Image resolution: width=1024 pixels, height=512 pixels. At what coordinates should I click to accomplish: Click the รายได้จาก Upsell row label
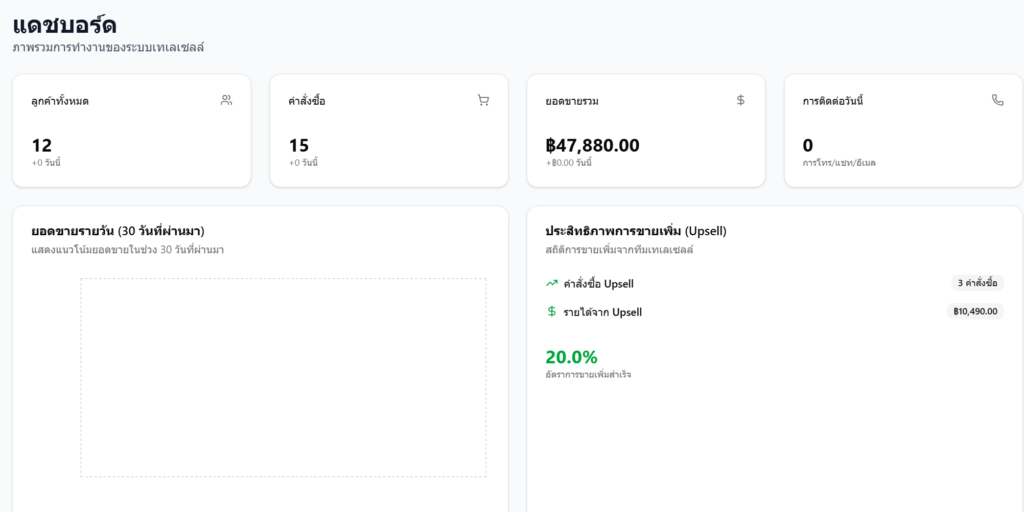(602, 312)
